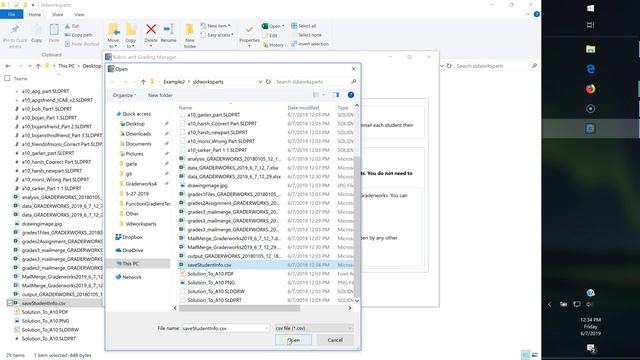
Task: Open File name combo box dropdown arrow
Action: pos(266,328)
